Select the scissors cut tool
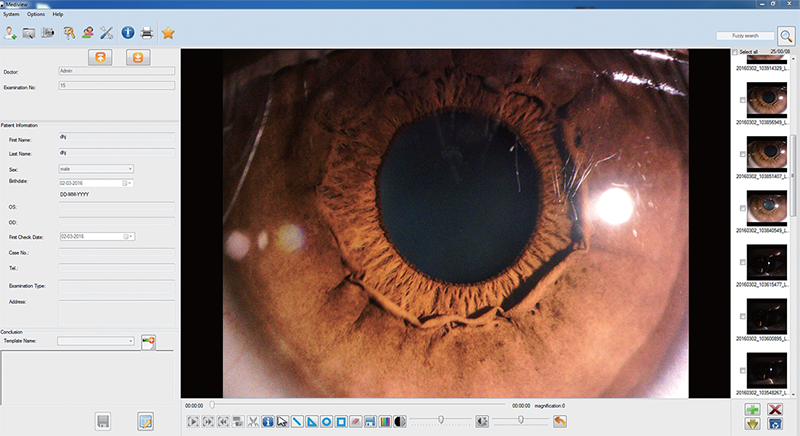Image resolution: width=800 pixels, height=436 pixels. 253,422
